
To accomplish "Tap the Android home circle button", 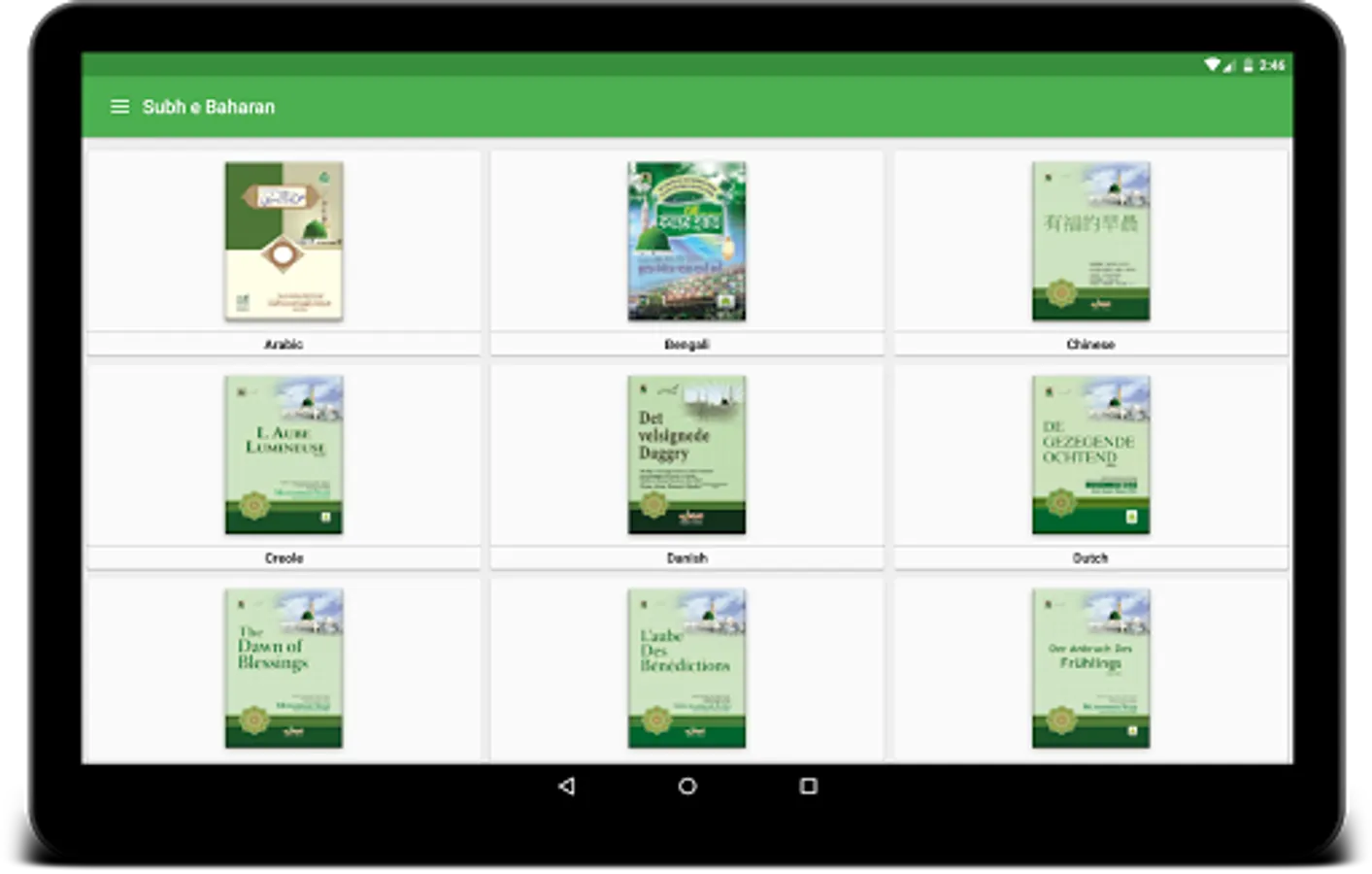I will (687, 786).
